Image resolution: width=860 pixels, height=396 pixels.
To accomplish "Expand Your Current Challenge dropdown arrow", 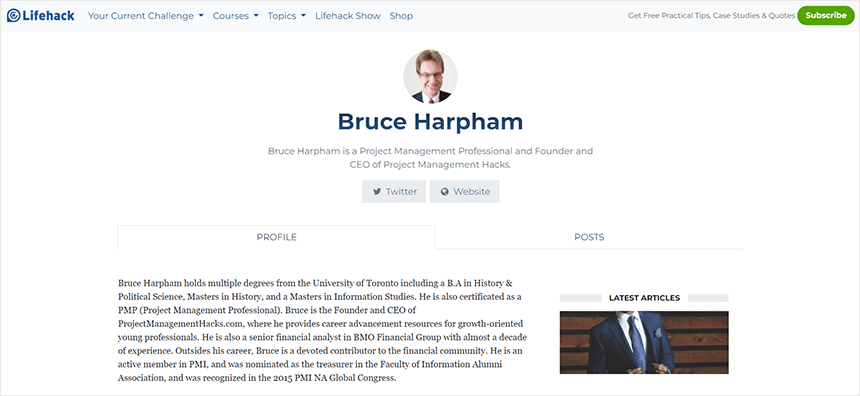I will click(x=201, y=16).
